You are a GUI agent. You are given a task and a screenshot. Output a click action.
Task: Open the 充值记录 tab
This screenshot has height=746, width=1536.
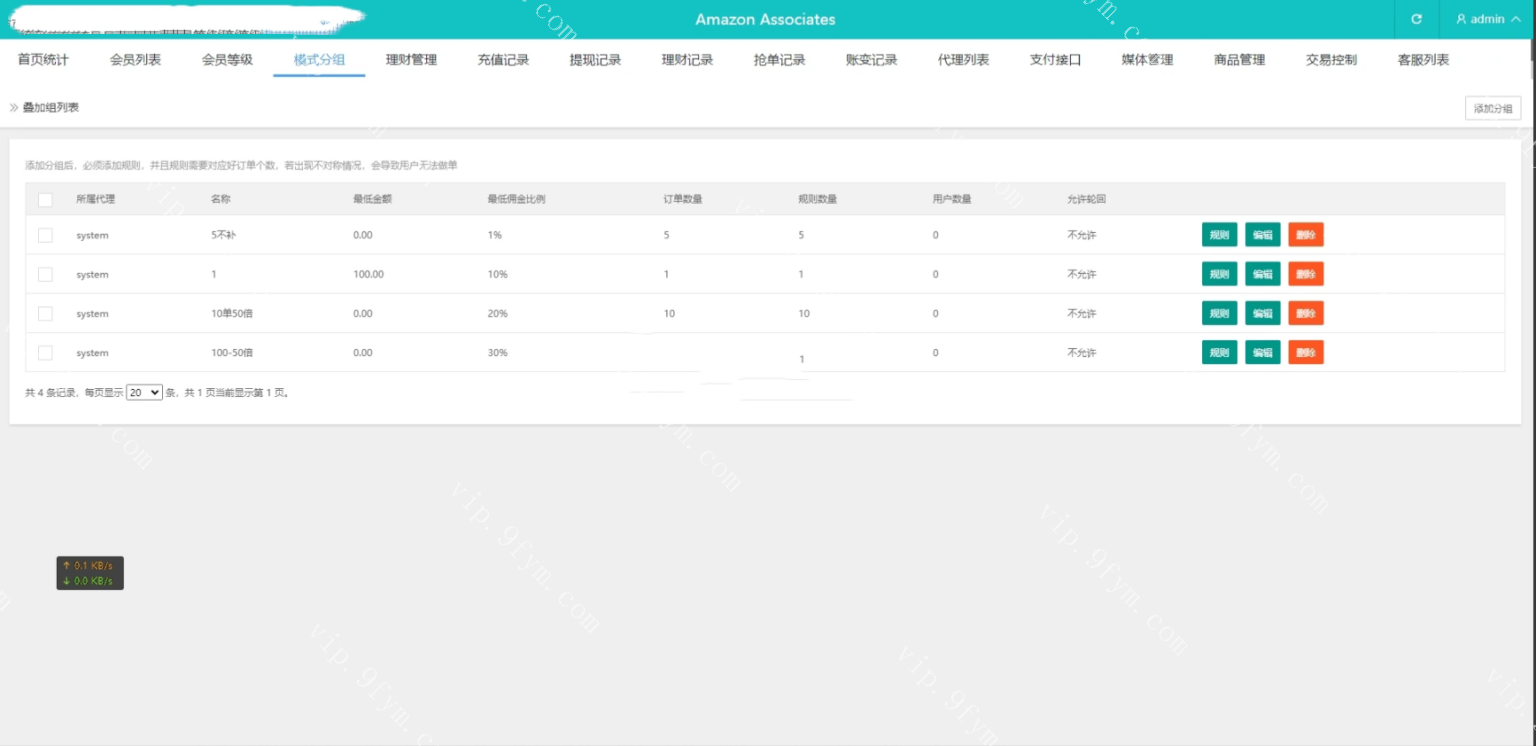coord(503,60)
